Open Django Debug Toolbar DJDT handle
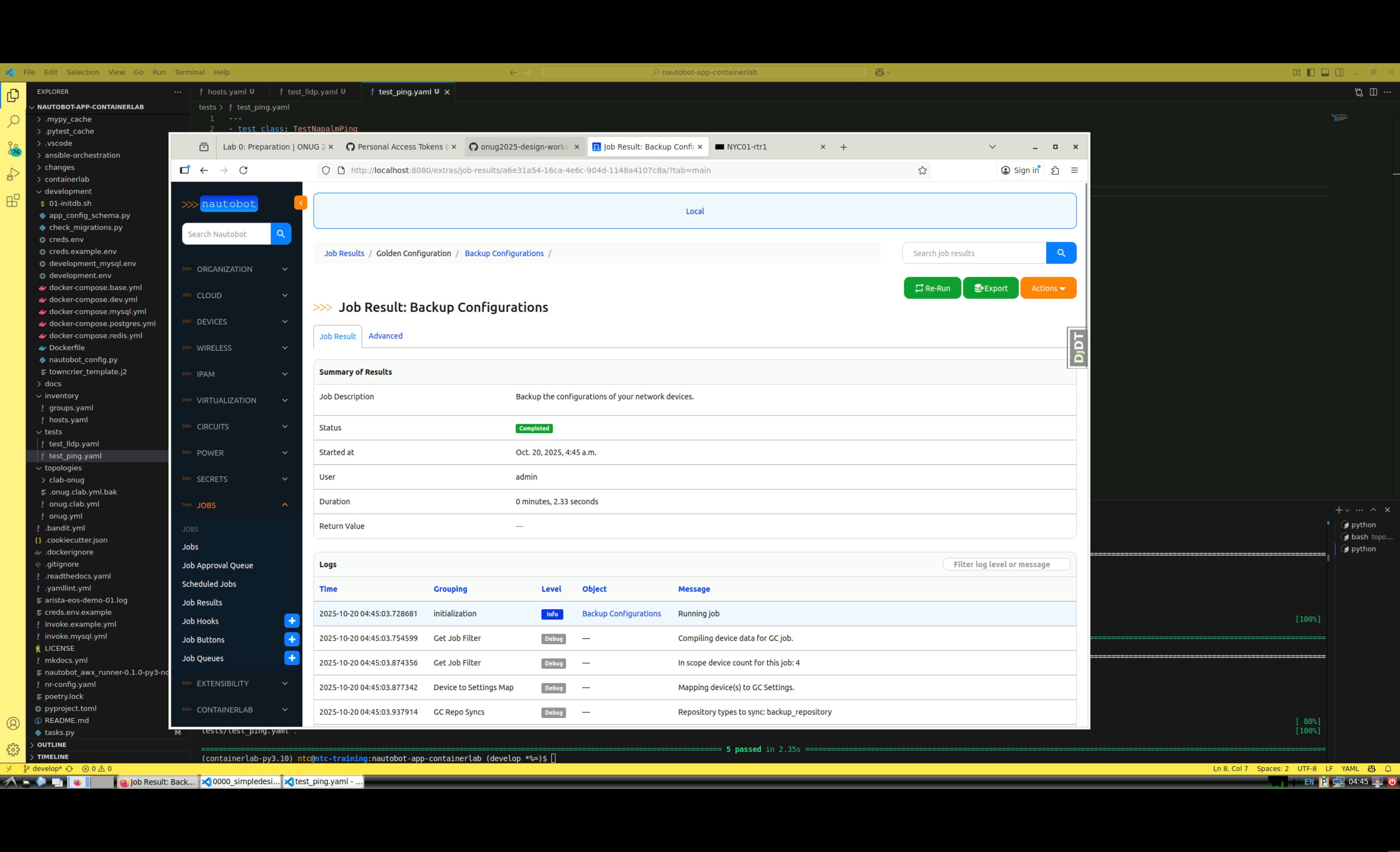Image resolution: width=1400 pixels, height=852 pixels. [1077, 348]
